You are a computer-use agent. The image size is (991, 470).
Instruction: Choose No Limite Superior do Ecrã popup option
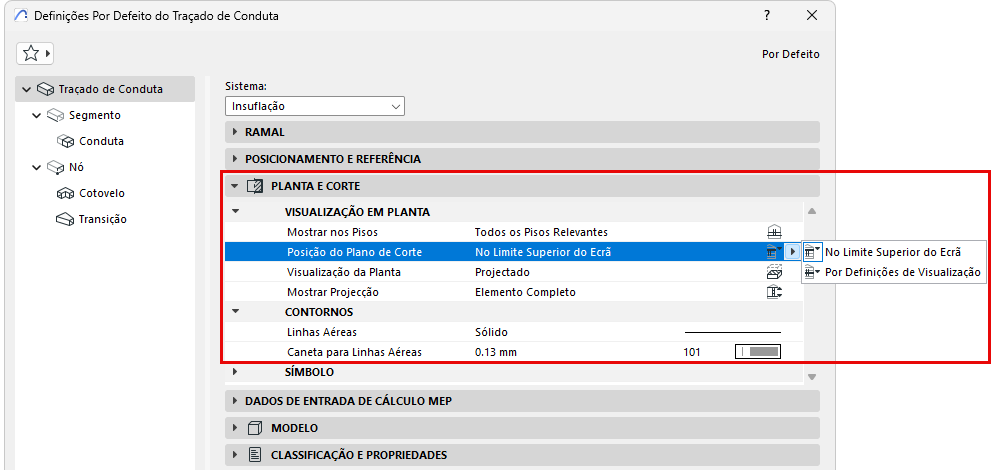point(893,252)
